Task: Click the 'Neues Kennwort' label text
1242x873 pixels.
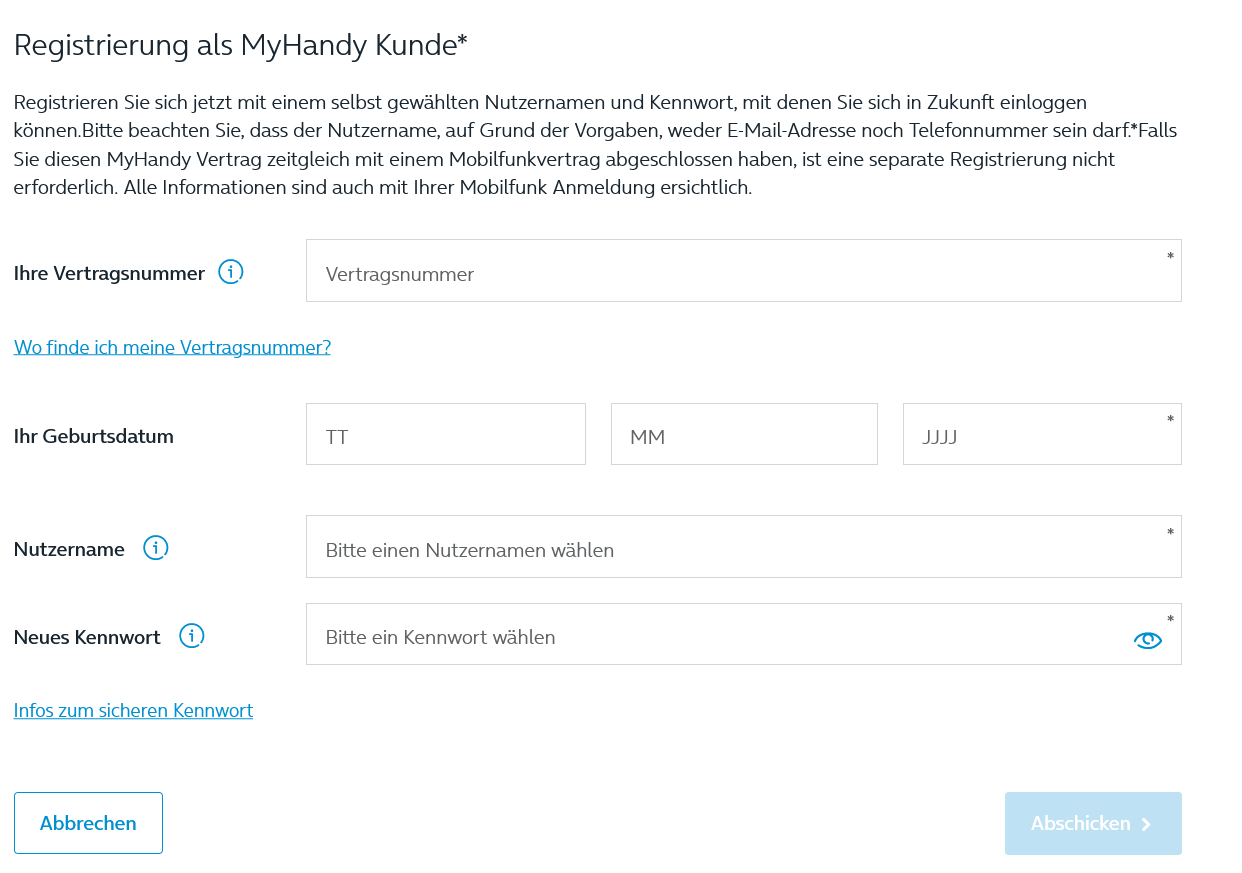Action: 87,637
